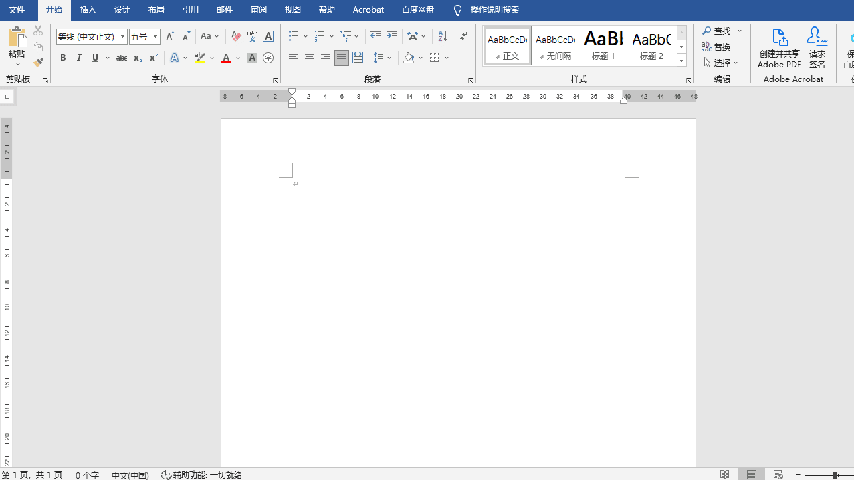Apply italic formatting with the I button
Viewport: 854px width, 480px height.
click(x=79, y=58)
